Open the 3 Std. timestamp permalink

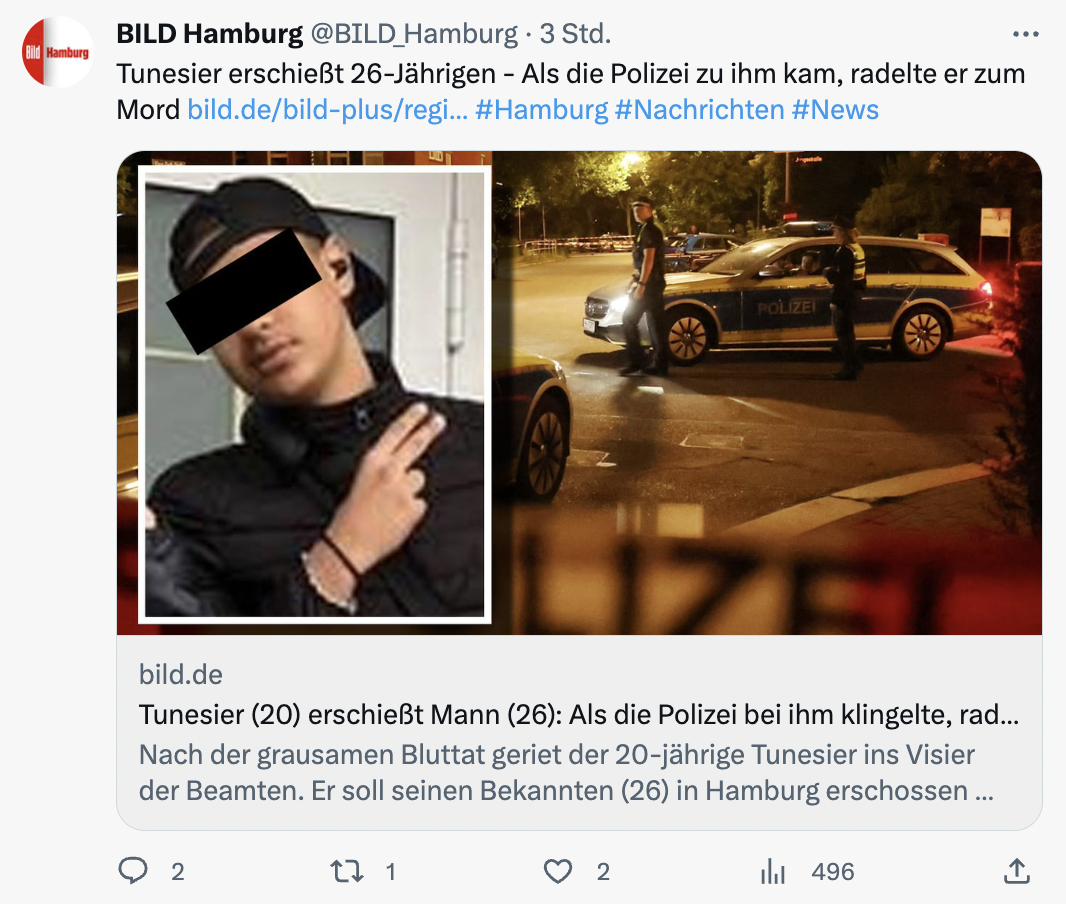point(575,33)
